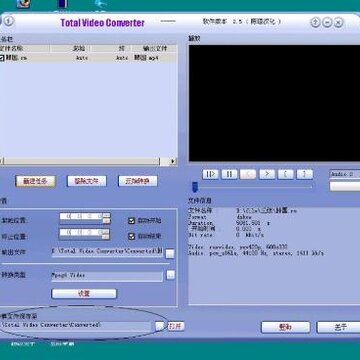Click the Audio pcm_s16le 44100 Hz info line

(x=256, y=253)
